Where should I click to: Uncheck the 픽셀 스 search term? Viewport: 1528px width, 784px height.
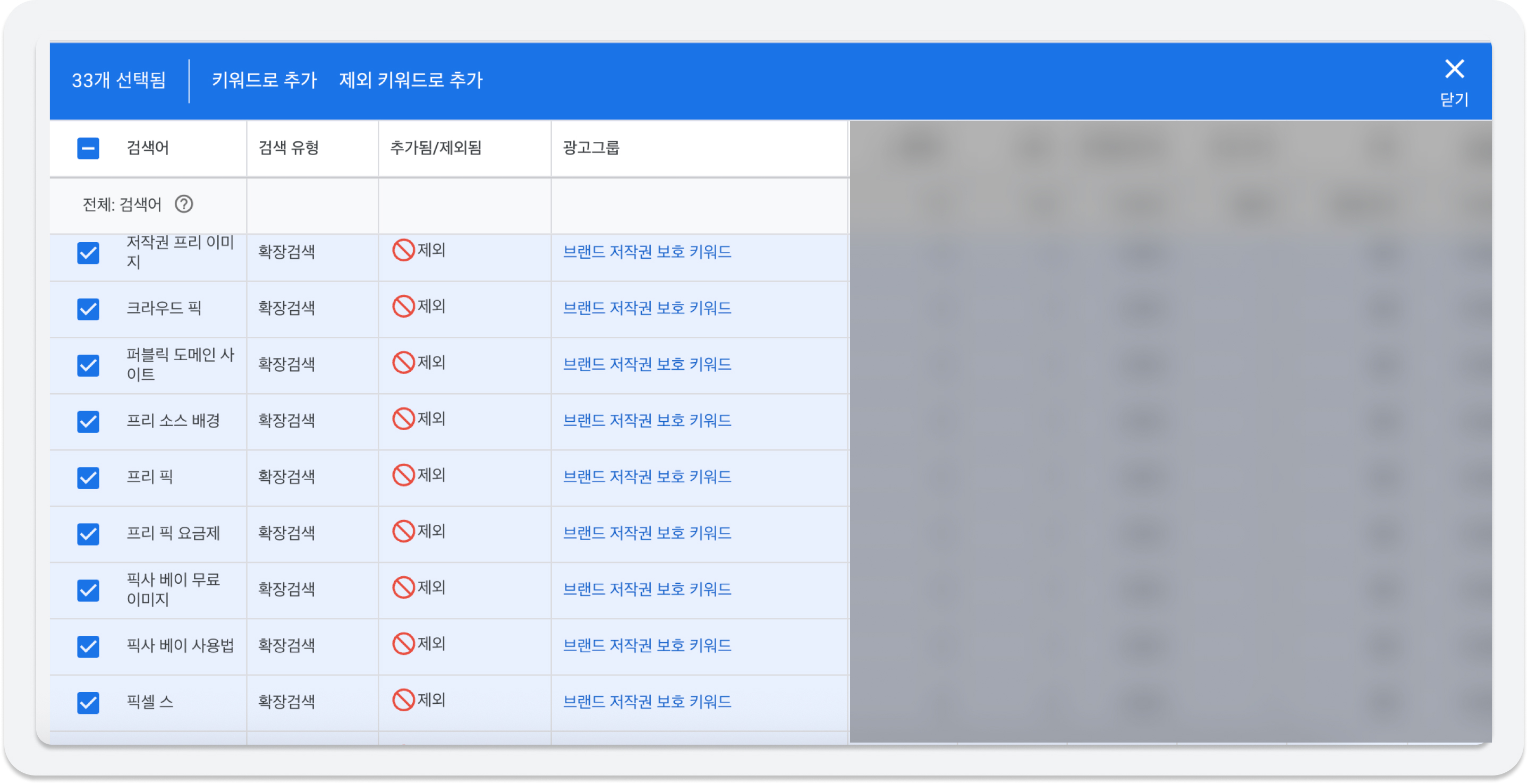pos(88,702)
